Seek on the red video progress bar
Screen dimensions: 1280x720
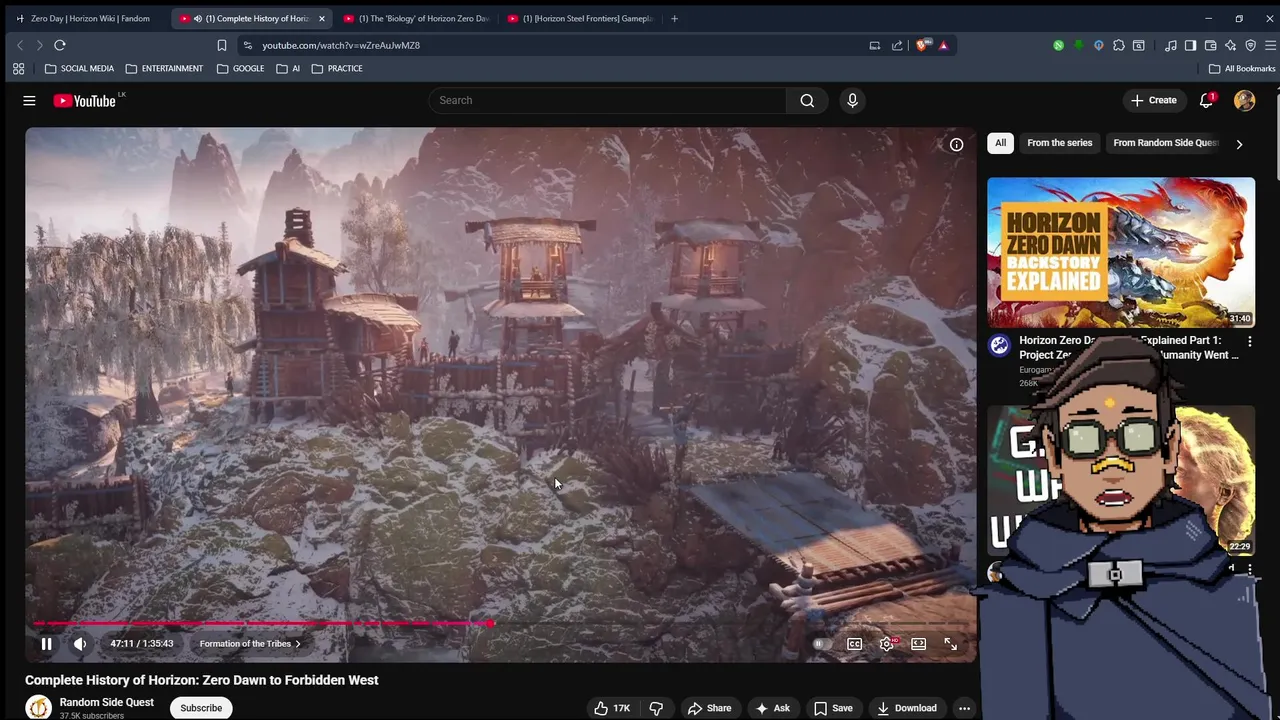pyautogui.click(x=260, y=623)
